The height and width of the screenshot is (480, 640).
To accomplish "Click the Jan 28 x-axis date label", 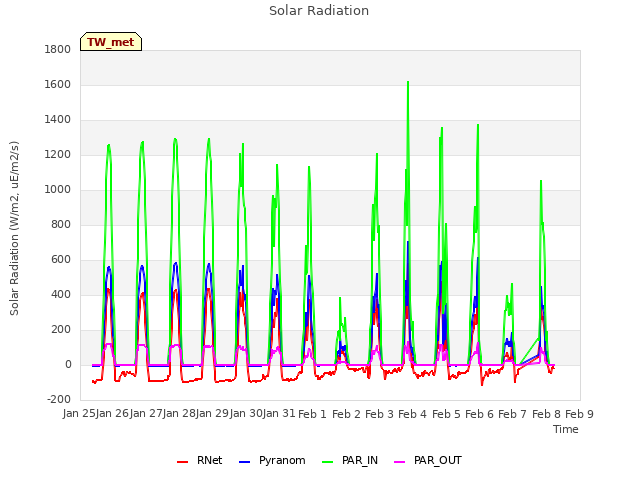I will [x=179, y=414].
